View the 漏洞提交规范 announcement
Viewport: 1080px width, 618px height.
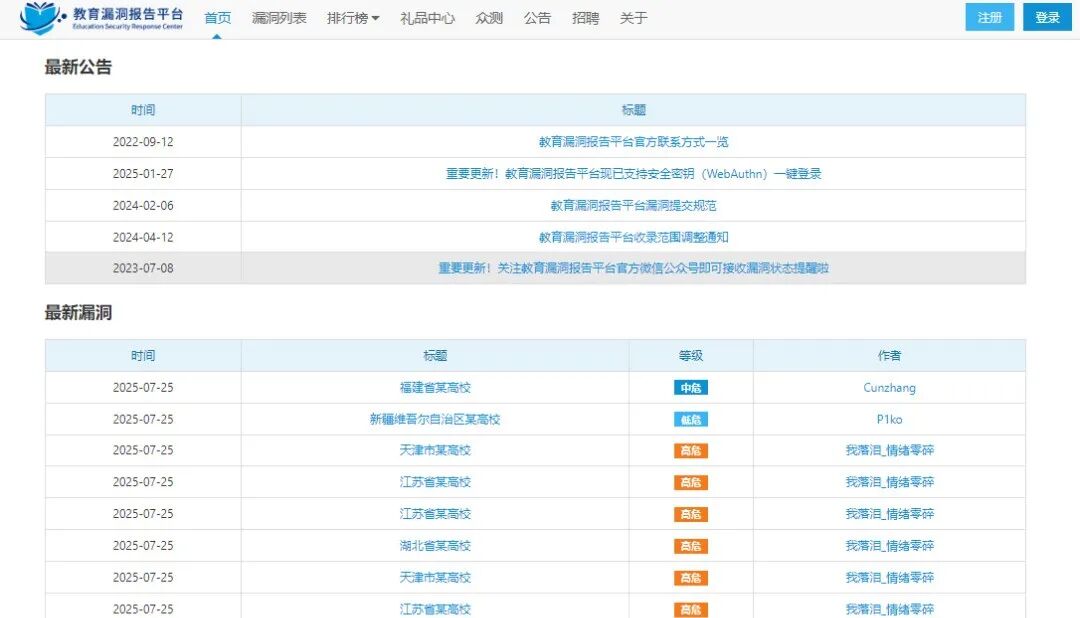coord(632,204)
